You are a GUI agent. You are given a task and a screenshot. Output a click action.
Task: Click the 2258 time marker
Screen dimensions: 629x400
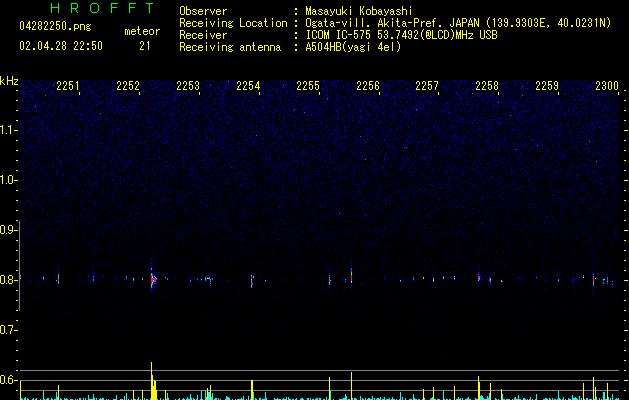tap(487, 85)
